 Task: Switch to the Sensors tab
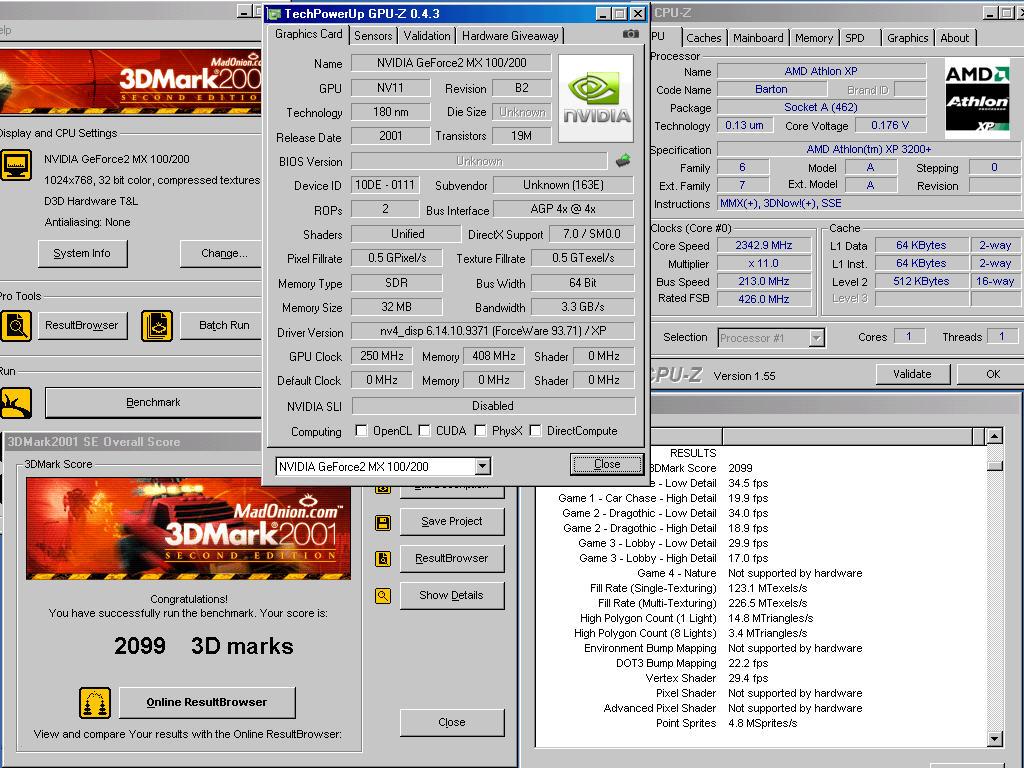[373, 36]
